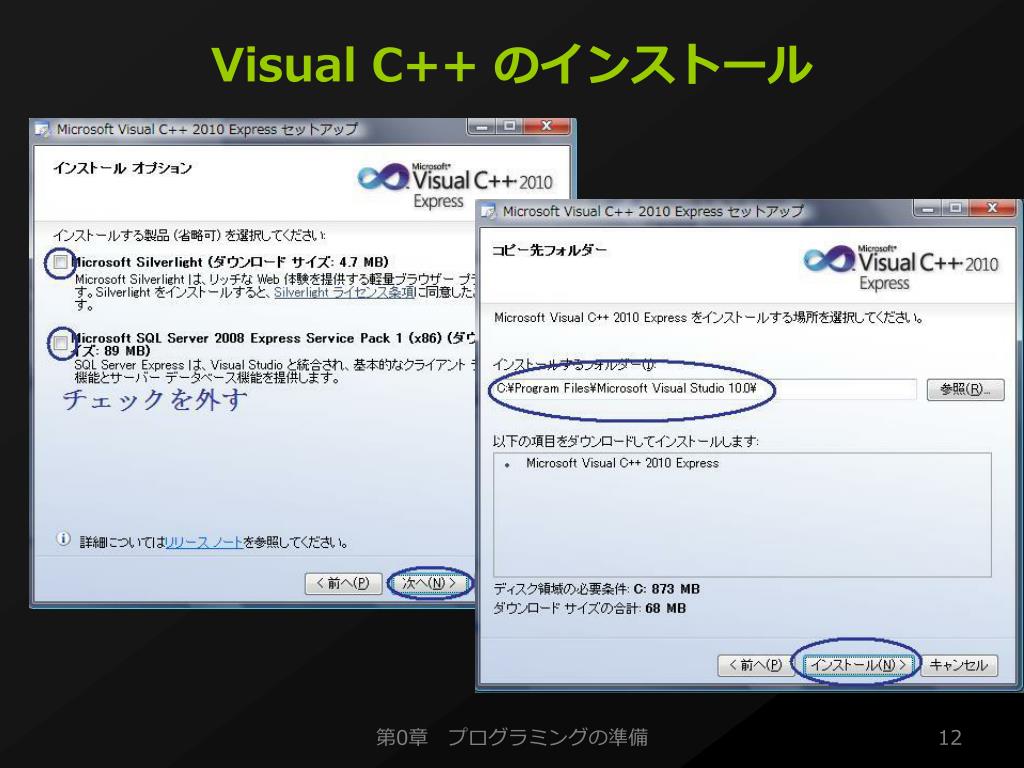This screenshot has height=768, width=1024.
Task: Open the Silverlight ライセンス条項 link
Action: 345,293
